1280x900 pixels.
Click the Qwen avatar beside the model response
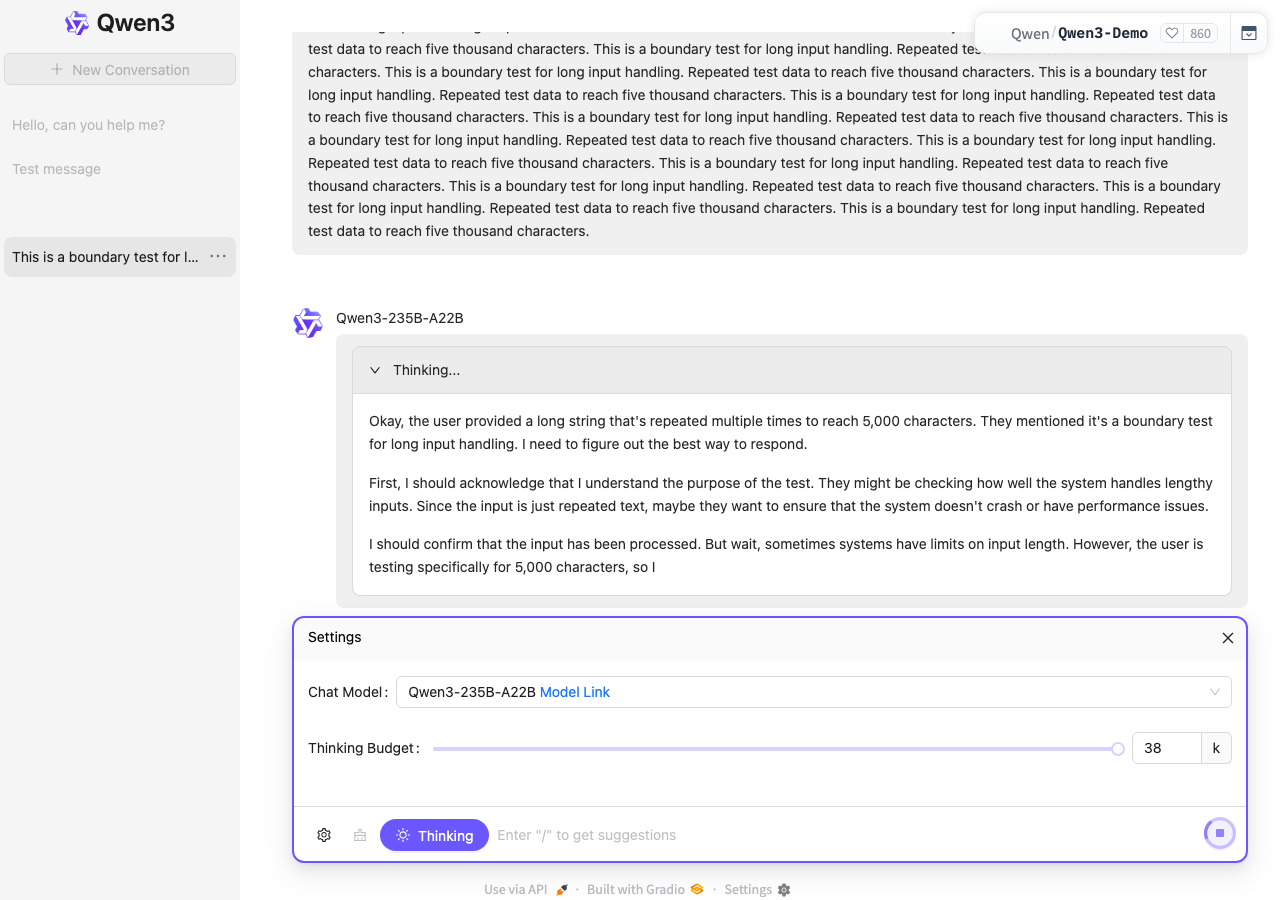pos(308,323)
